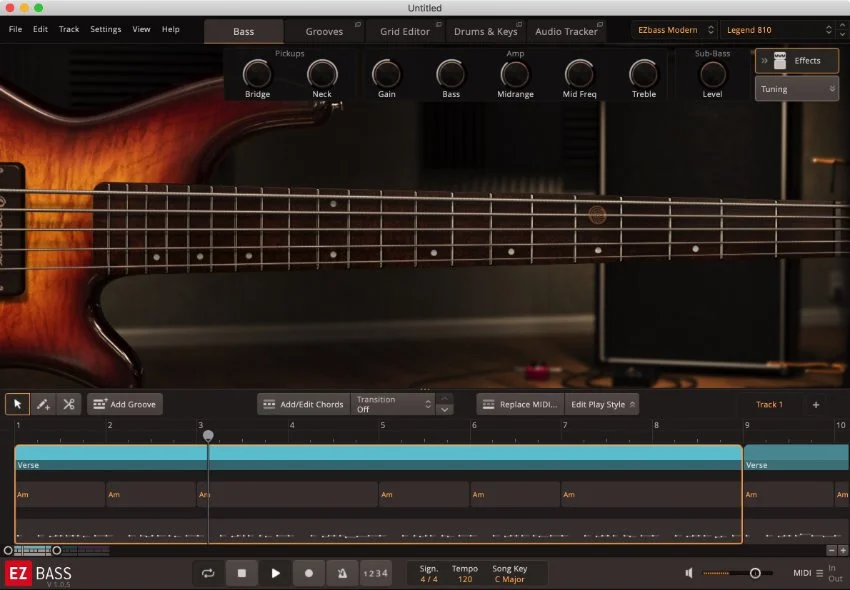This screenshot has width=850, height=590.
Task: Click bar 7 on the timeline ruler
Action: click(565, 425)
